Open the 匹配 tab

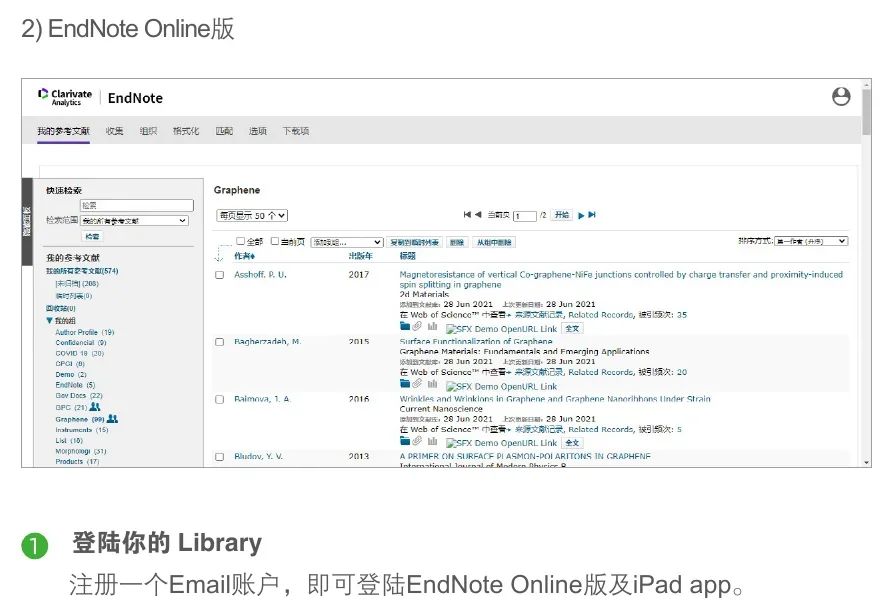coord(224,131)
